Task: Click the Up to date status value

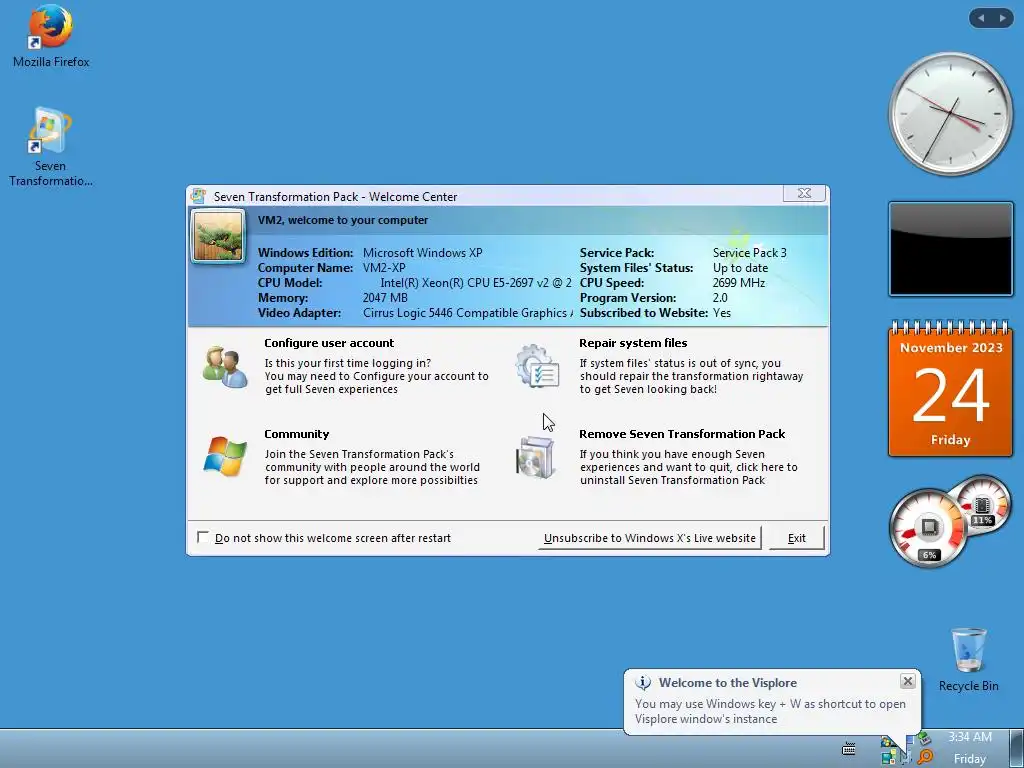Action: coord(740,268)
